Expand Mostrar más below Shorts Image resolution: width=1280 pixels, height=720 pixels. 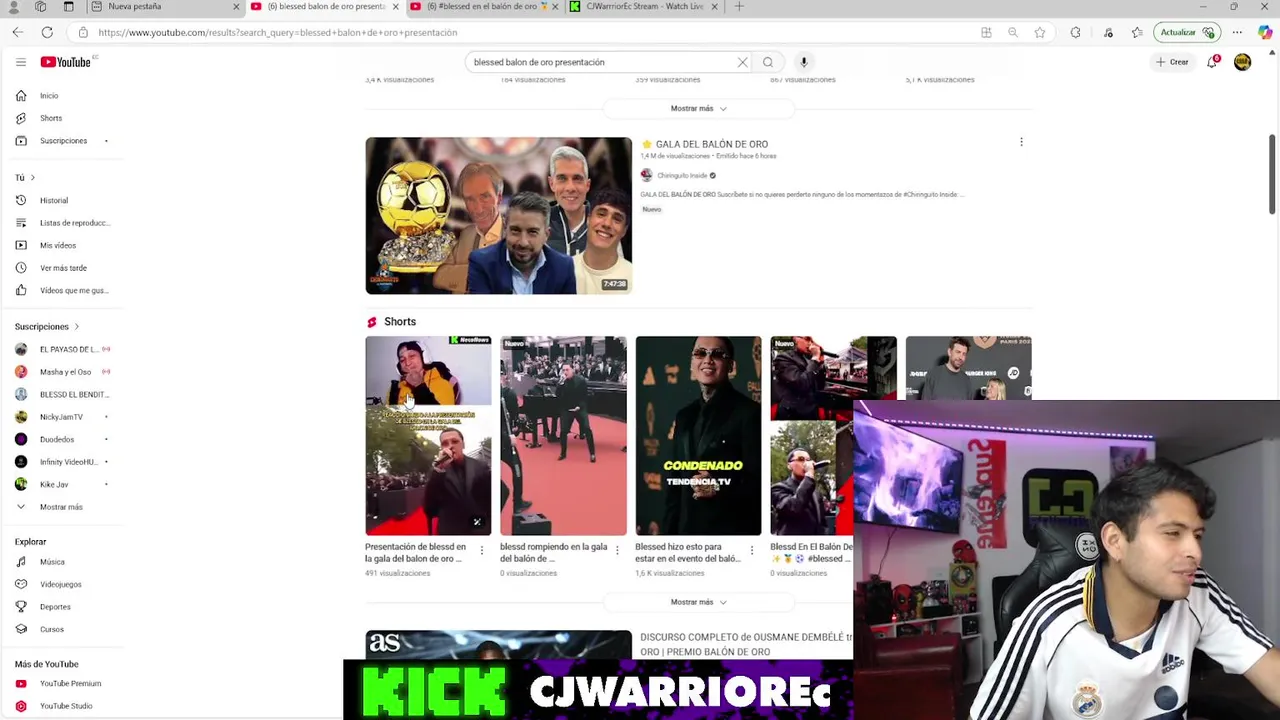(698, 602)
